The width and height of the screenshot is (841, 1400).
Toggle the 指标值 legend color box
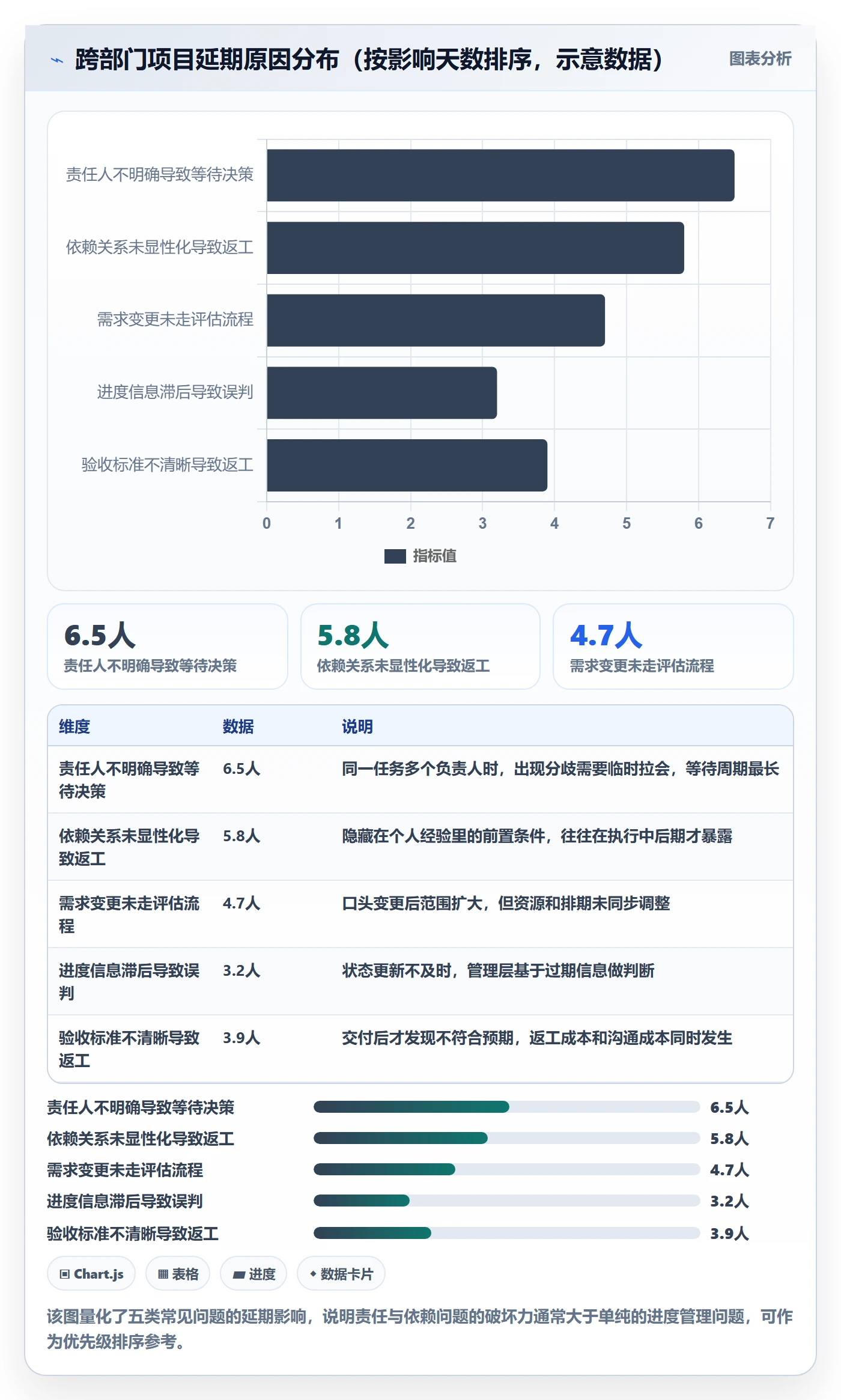pos(395,556)
